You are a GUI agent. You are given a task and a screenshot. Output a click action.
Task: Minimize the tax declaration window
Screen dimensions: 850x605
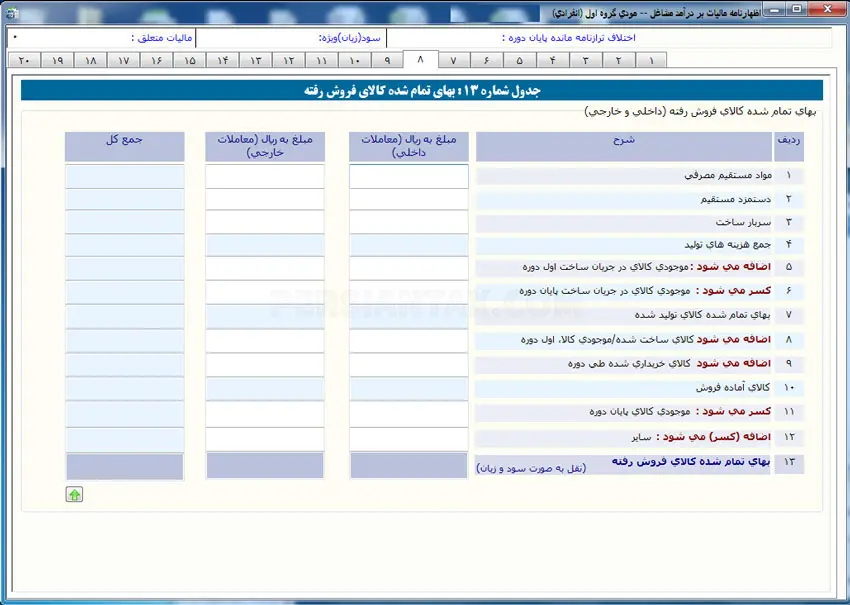(x=776, y=10)
